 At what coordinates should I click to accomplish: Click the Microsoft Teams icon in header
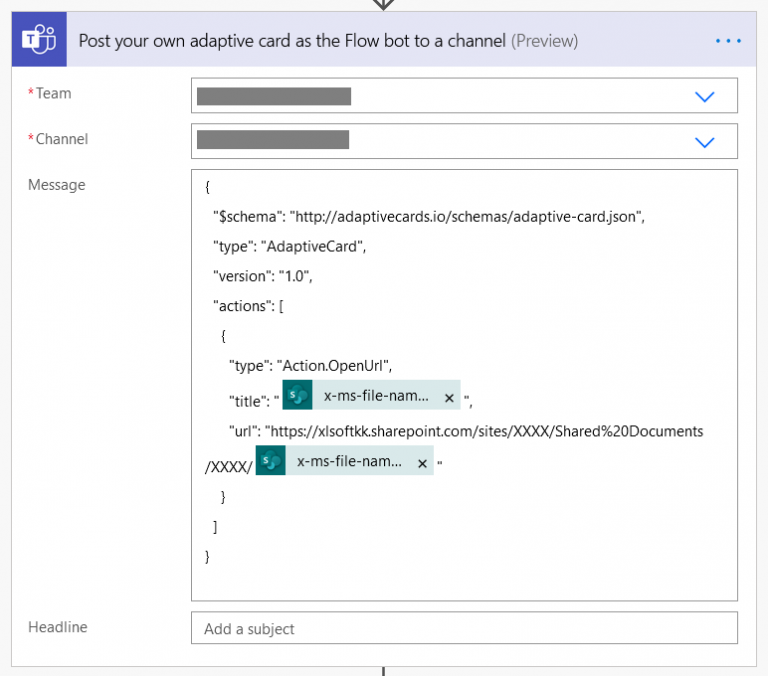pyautogui.click(x=39, y=41)
